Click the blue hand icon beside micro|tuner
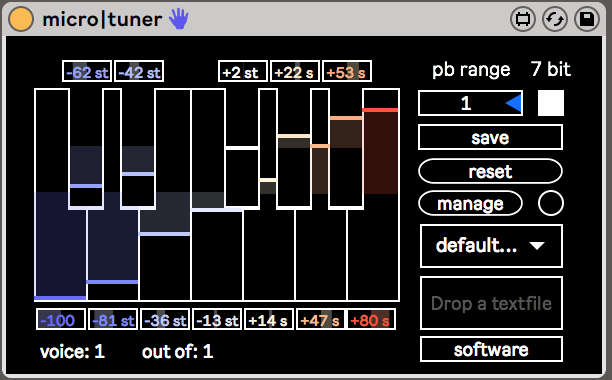 click(x=179, y=19)
